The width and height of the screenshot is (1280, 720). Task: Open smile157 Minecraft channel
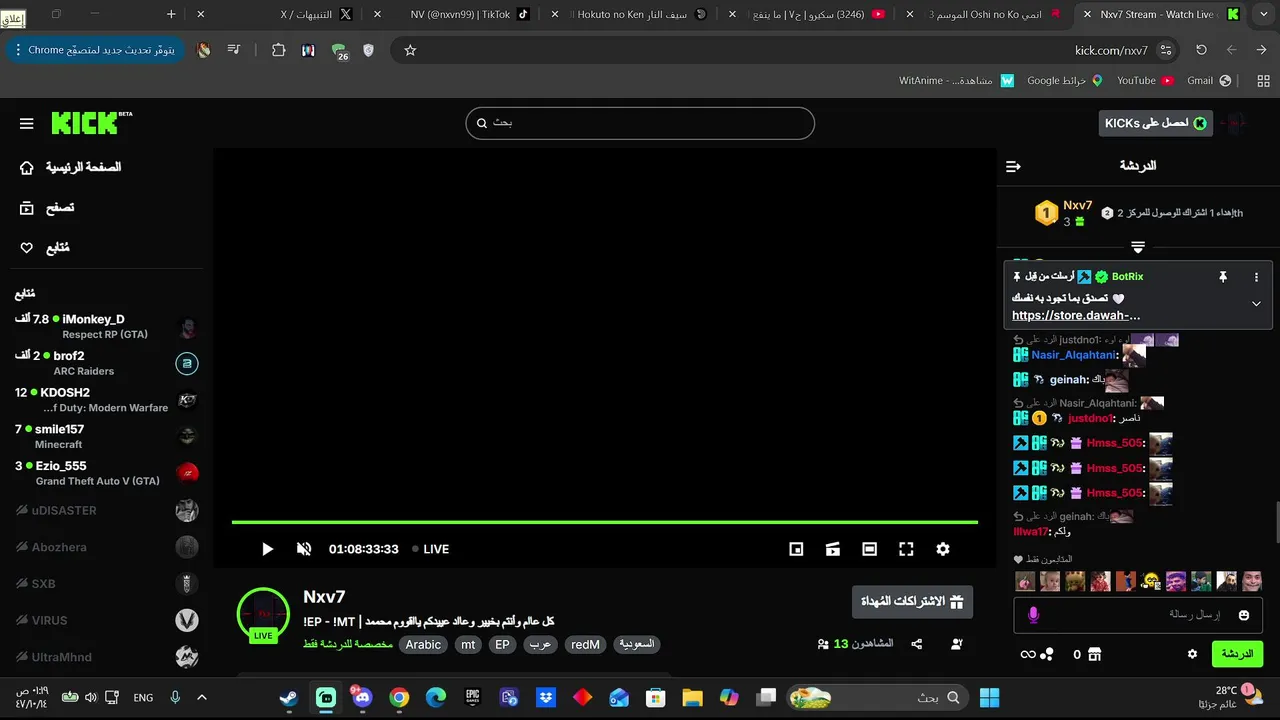click(x=107, y=436)
